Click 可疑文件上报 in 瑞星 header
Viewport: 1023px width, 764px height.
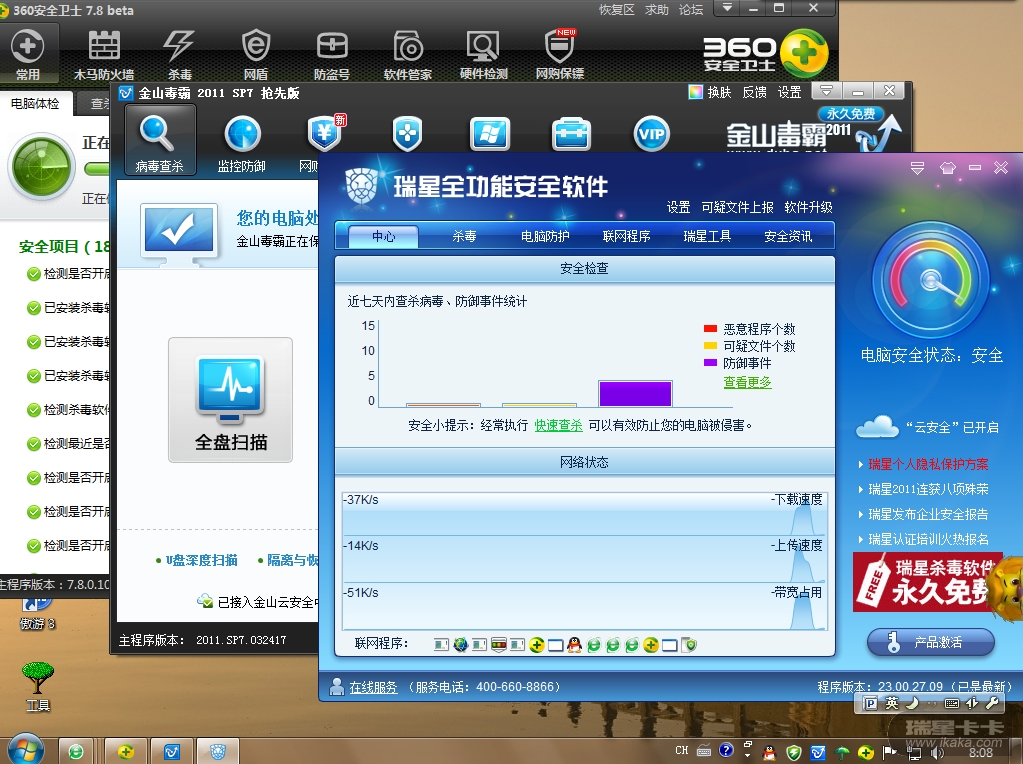tap(737, 207)
